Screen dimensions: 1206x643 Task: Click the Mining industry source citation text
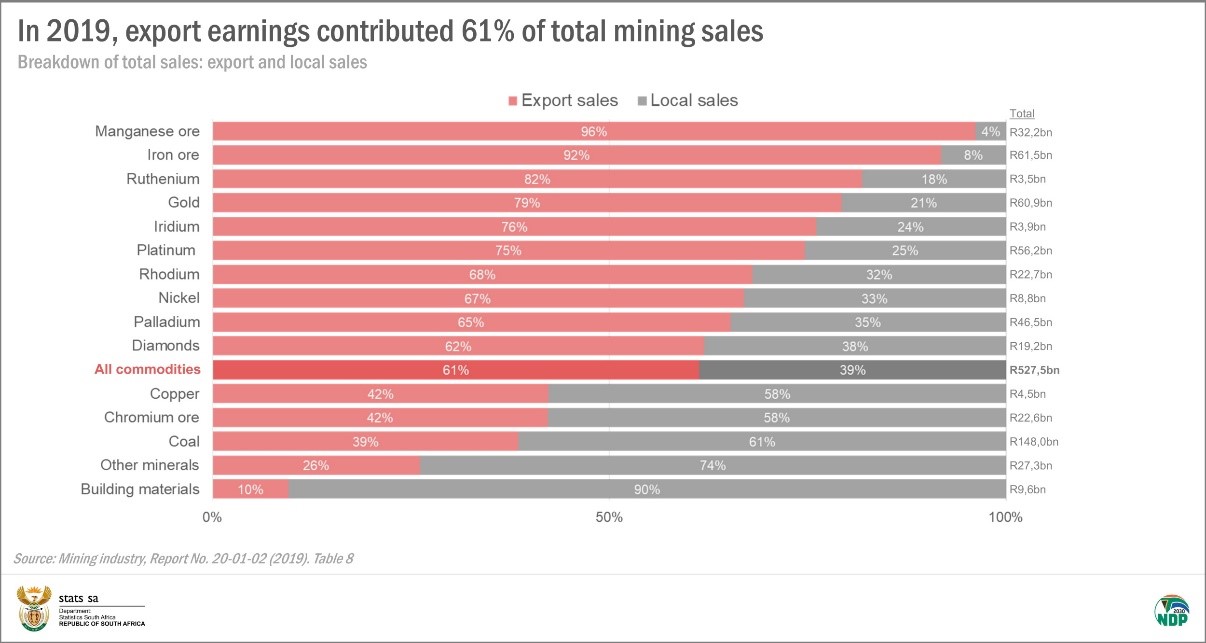click(x=184, y=558)
